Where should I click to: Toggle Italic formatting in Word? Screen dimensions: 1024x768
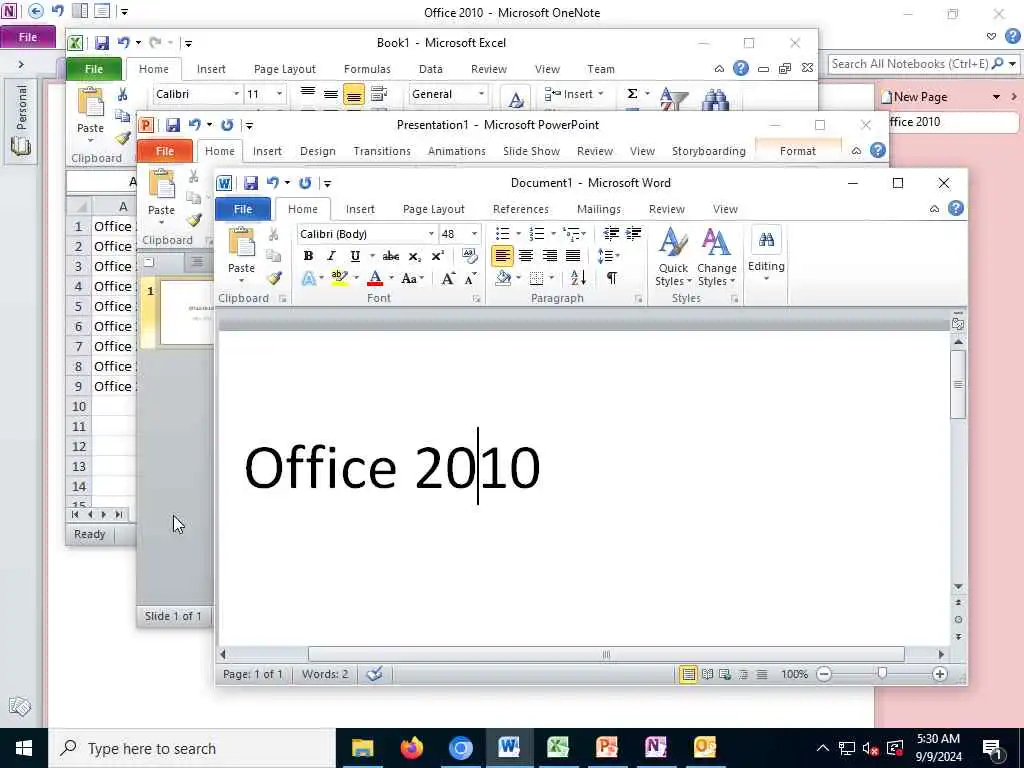(x=331, y=256)
